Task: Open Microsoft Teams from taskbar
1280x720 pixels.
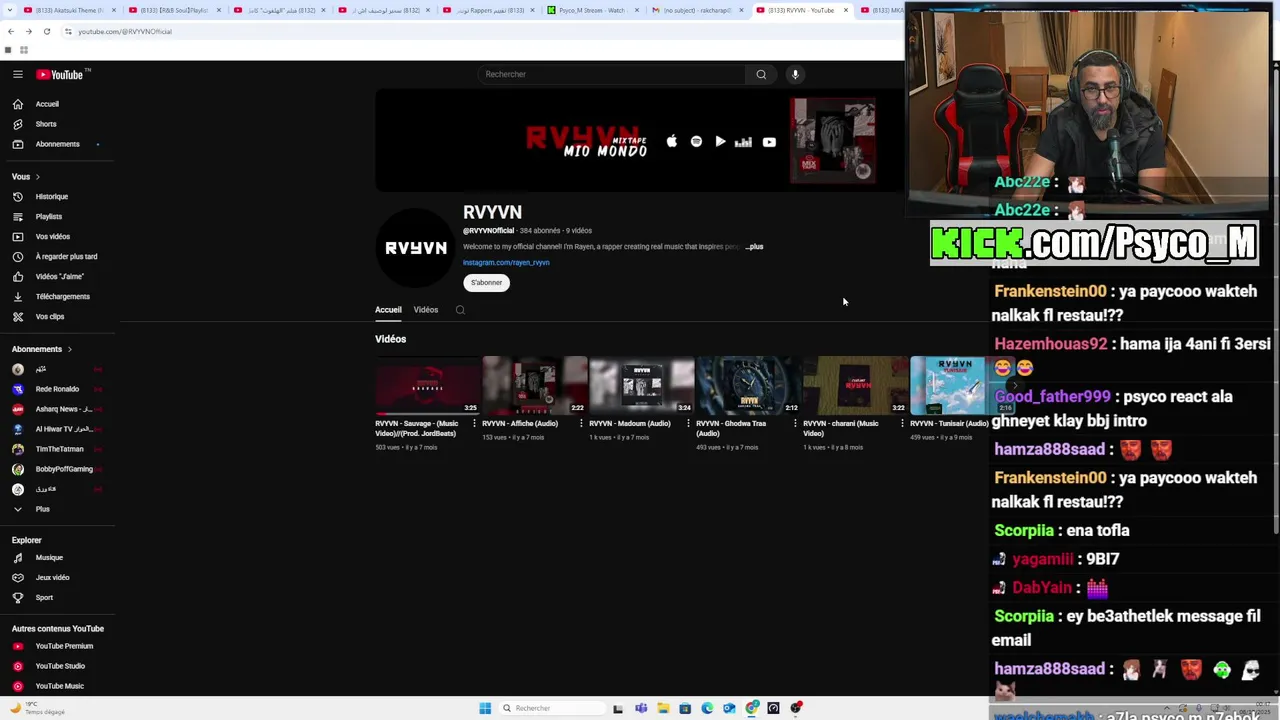Action: (x=641, y=708)
